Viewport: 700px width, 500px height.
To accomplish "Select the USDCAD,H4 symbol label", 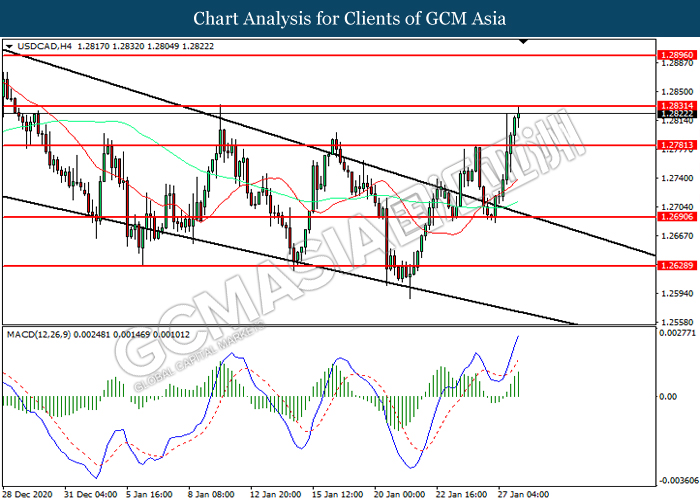I will point(44,46).
